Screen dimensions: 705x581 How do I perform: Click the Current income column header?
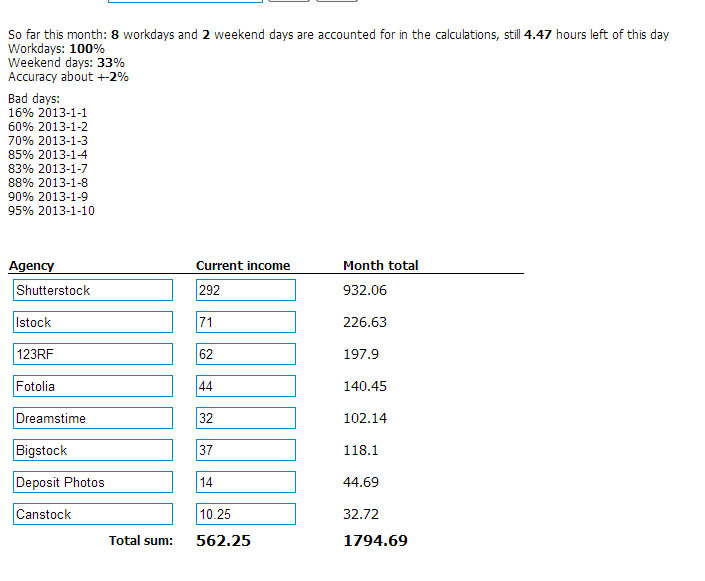[243, 265]
